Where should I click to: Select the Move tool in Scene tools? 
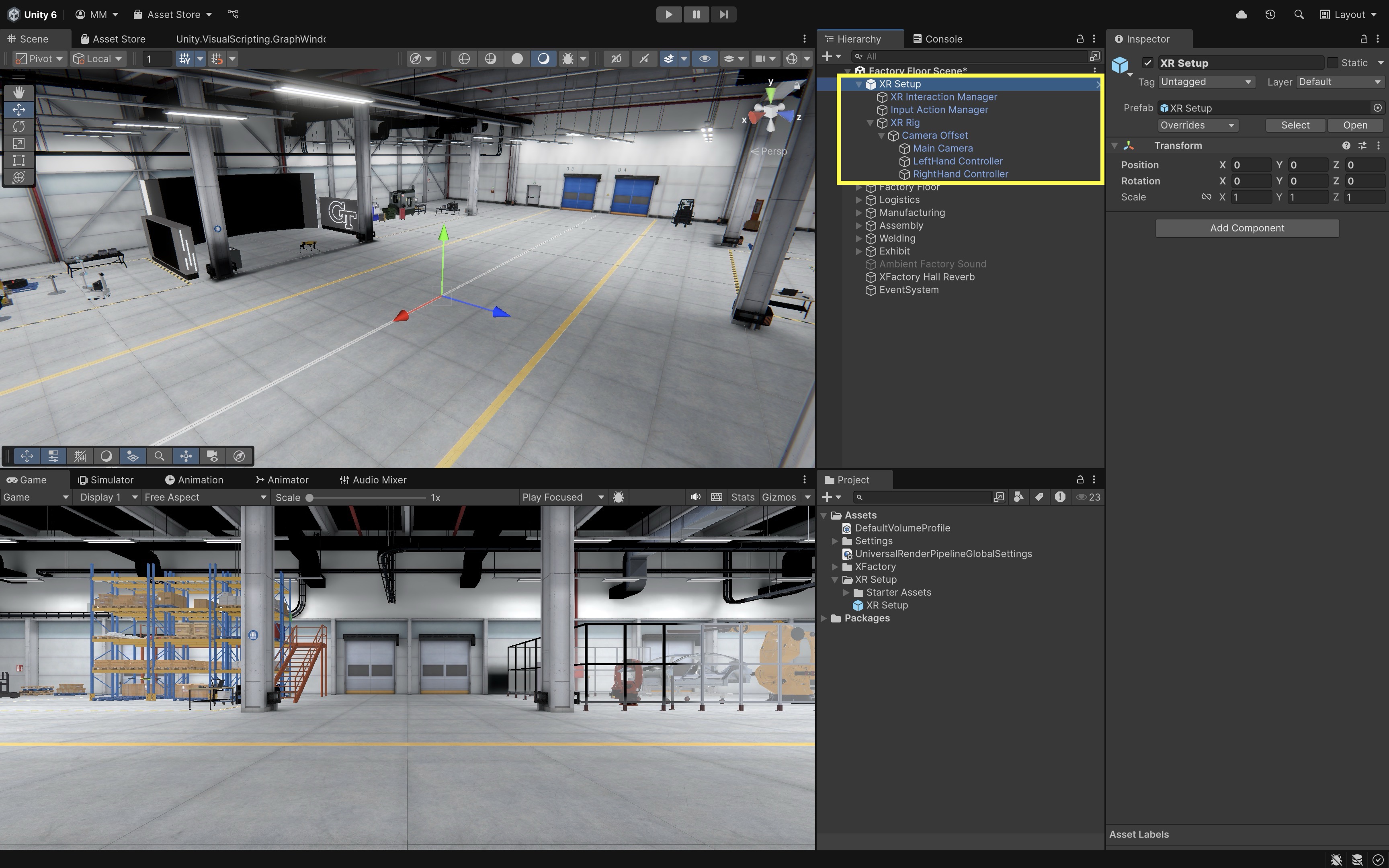(18, 109)
